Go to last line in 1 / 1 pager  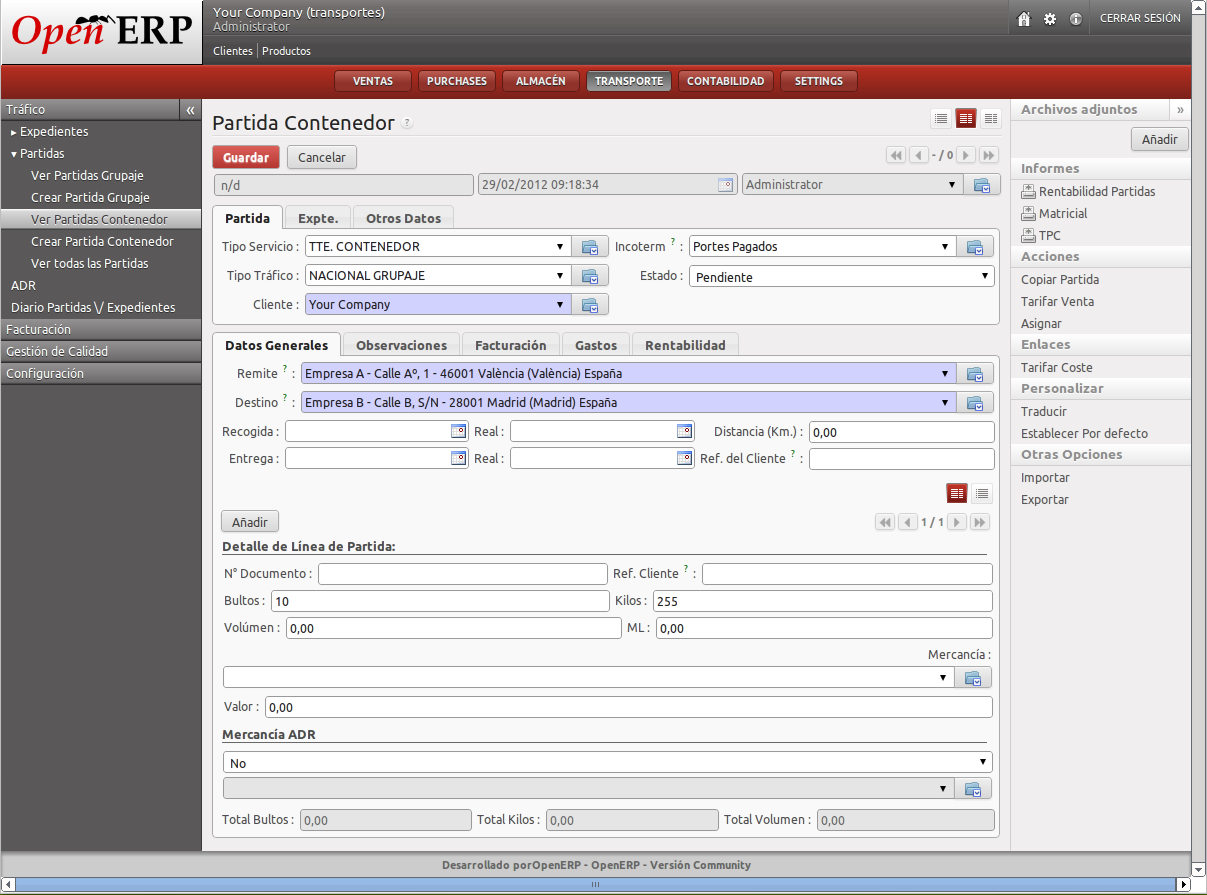pyautogui.click(x=980, y=522)
